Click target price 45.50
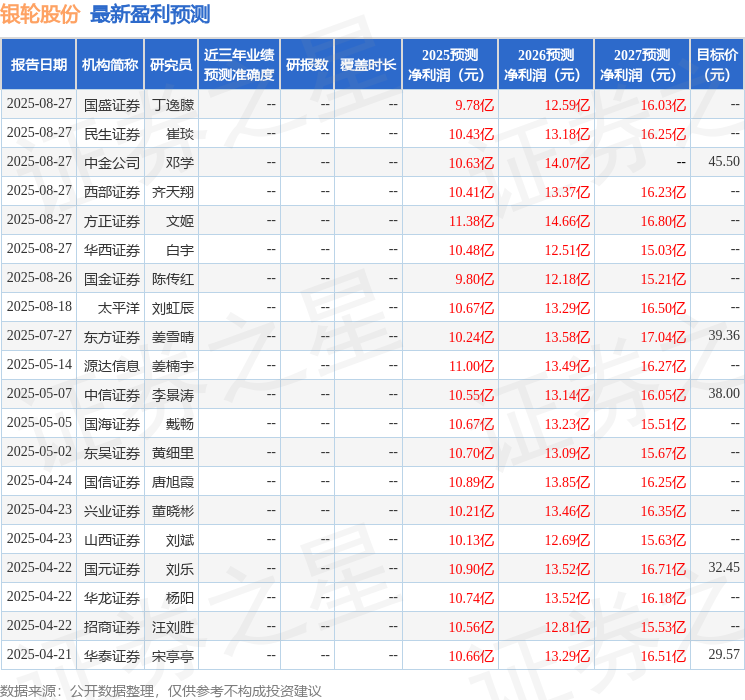Screen dimensions: 745x700 point(724,162)
